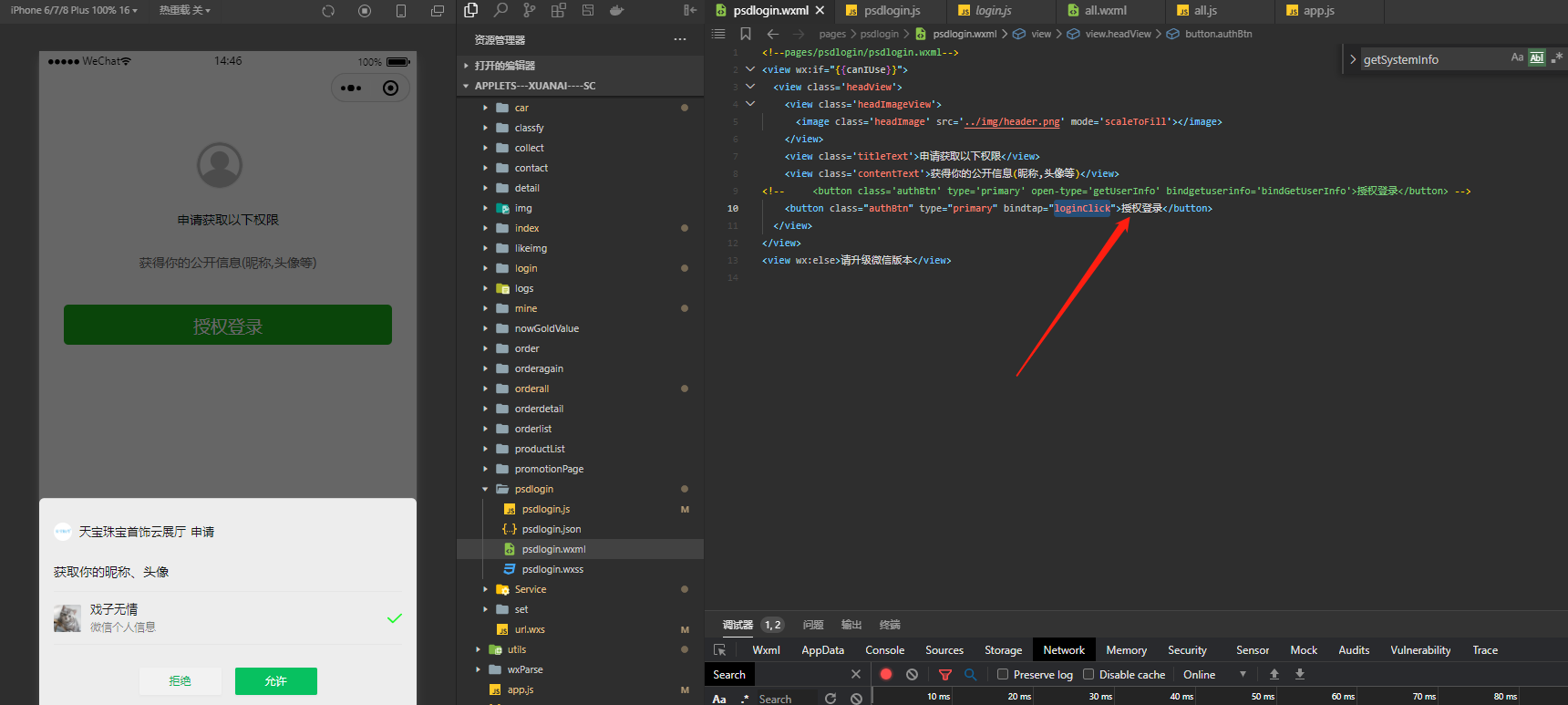1568x705 pixels.
Task: Close the debugger Search pane with the X
Action: 856,674
